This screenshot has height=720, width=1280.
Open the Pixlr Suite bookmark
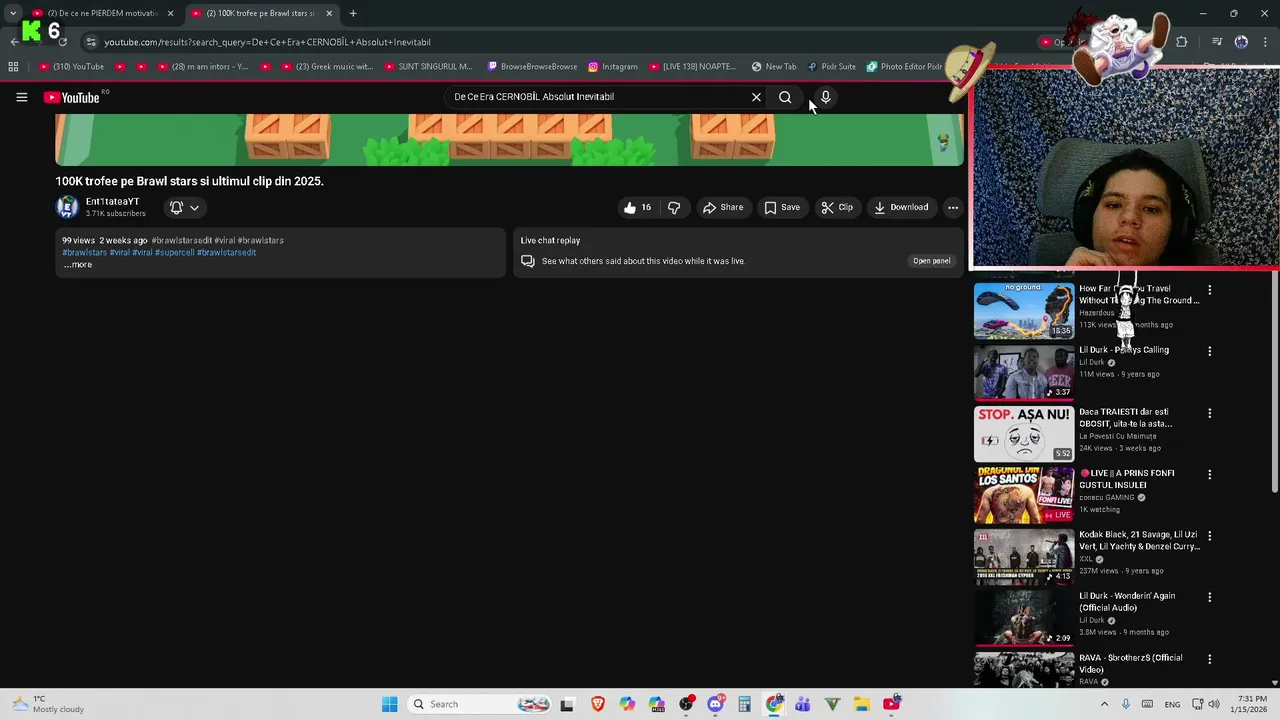tap(831, 67)
